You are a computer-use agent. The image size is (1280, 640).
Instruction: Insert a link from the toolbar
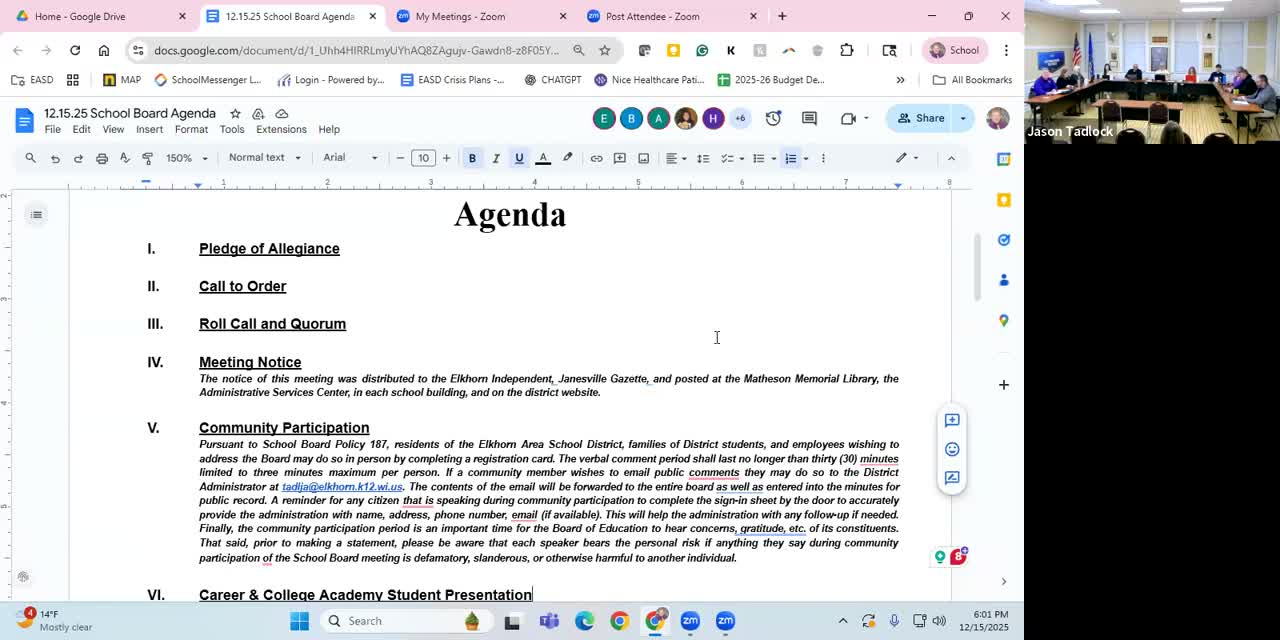596,158
